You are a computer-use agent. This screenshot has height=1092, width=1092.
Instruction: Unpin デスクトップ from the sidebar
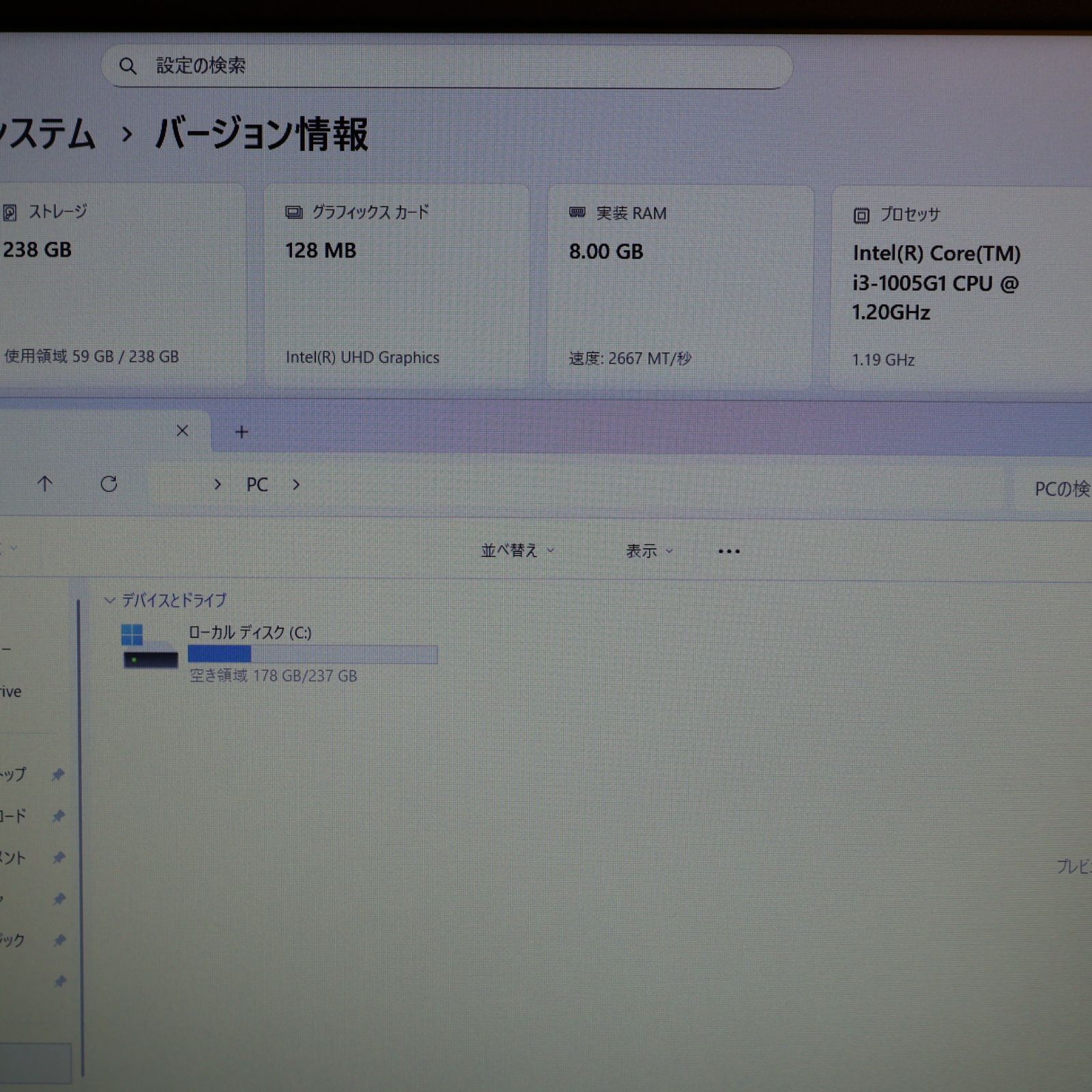pos(59,773)
